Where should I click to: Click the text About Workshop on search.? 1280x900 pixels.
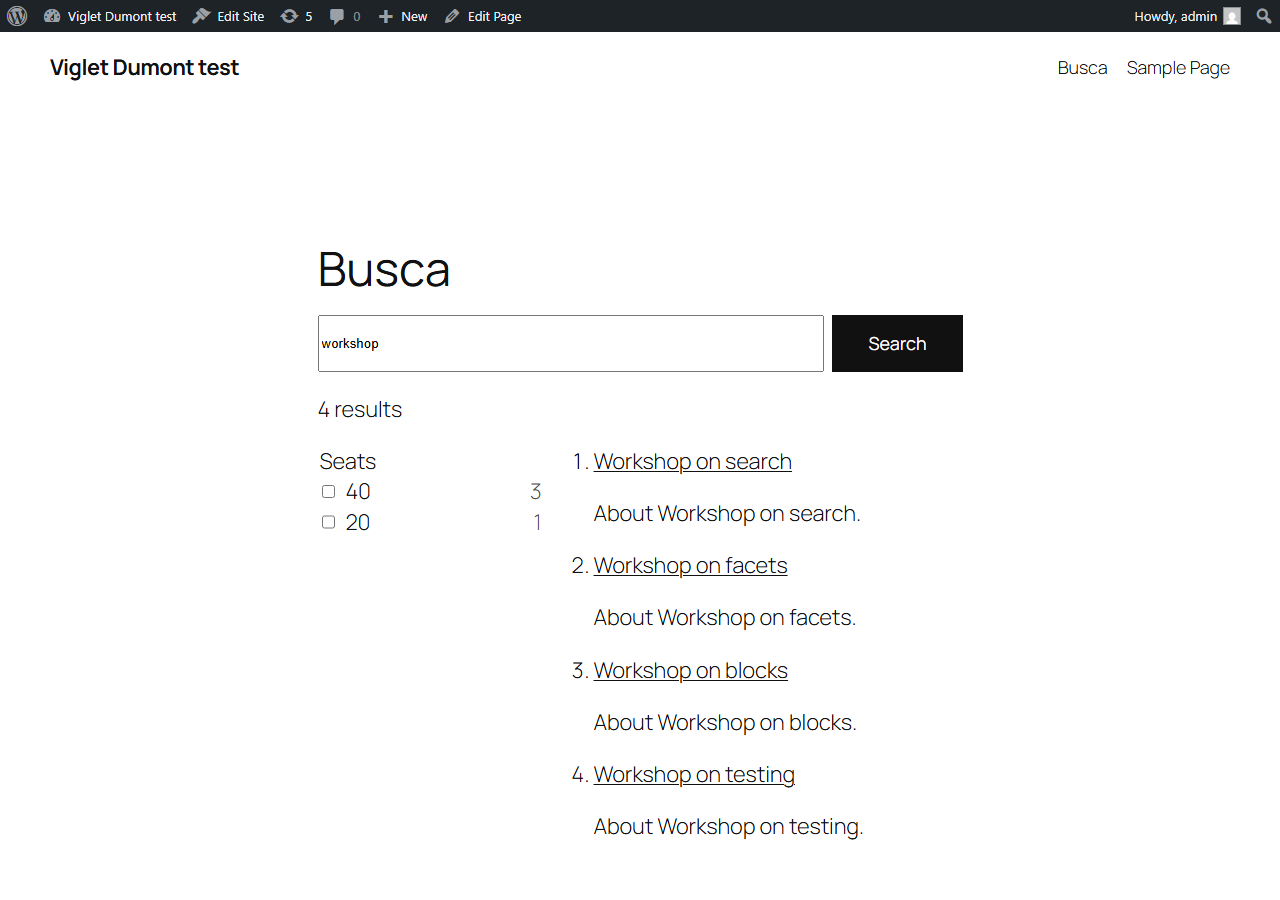(727, 514)
